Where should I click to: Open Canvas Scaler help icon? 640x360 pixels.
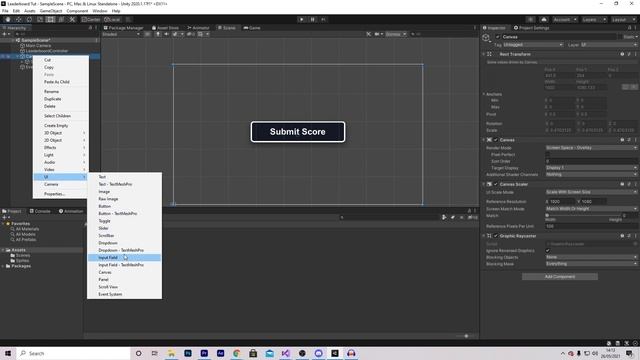622,184
